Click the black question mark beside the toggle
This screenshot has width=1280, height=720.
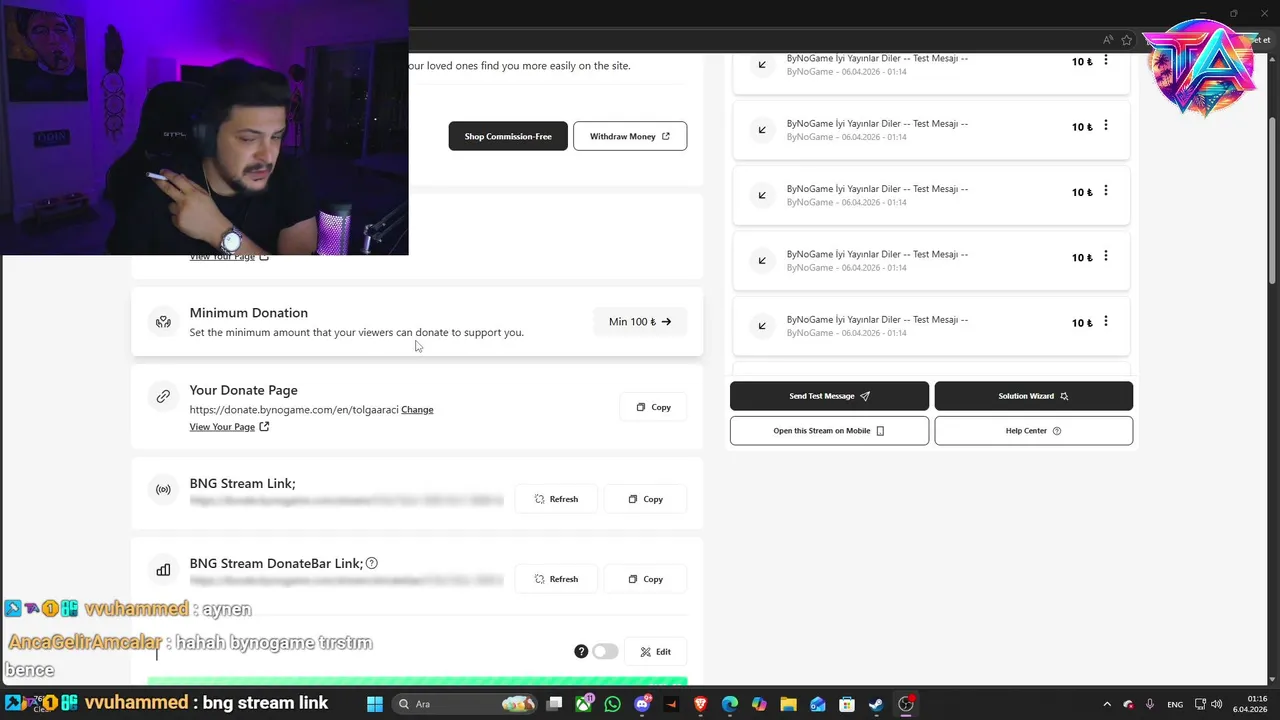581,651
